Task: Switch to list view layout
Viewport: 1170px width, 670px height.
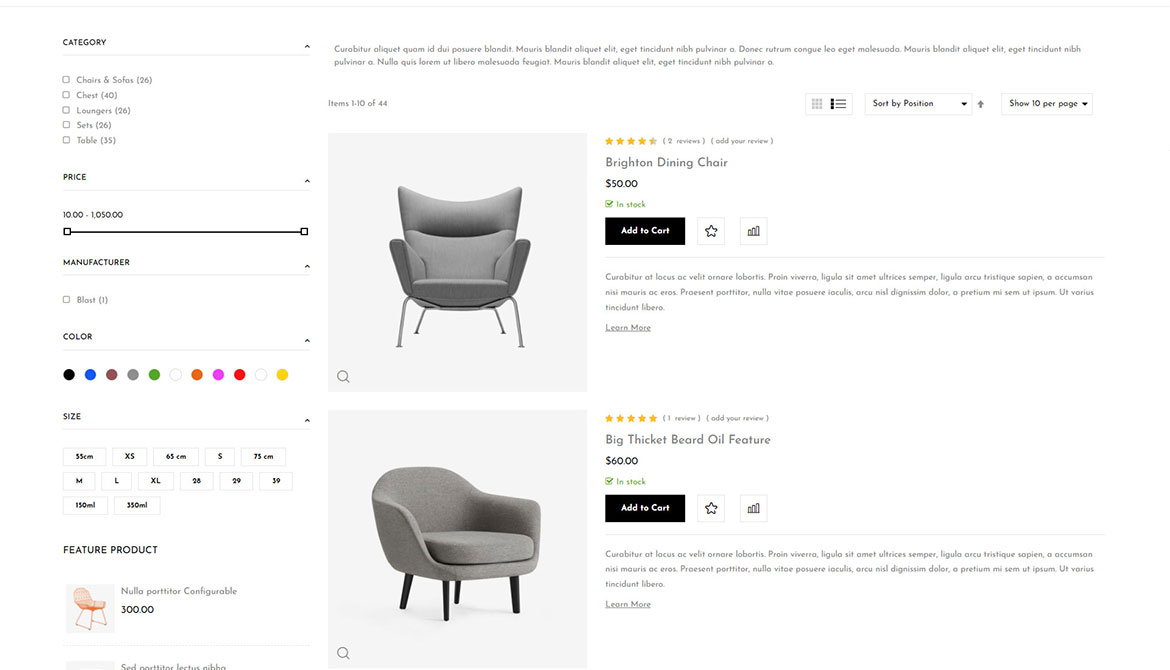Action: tap(839, 104)
